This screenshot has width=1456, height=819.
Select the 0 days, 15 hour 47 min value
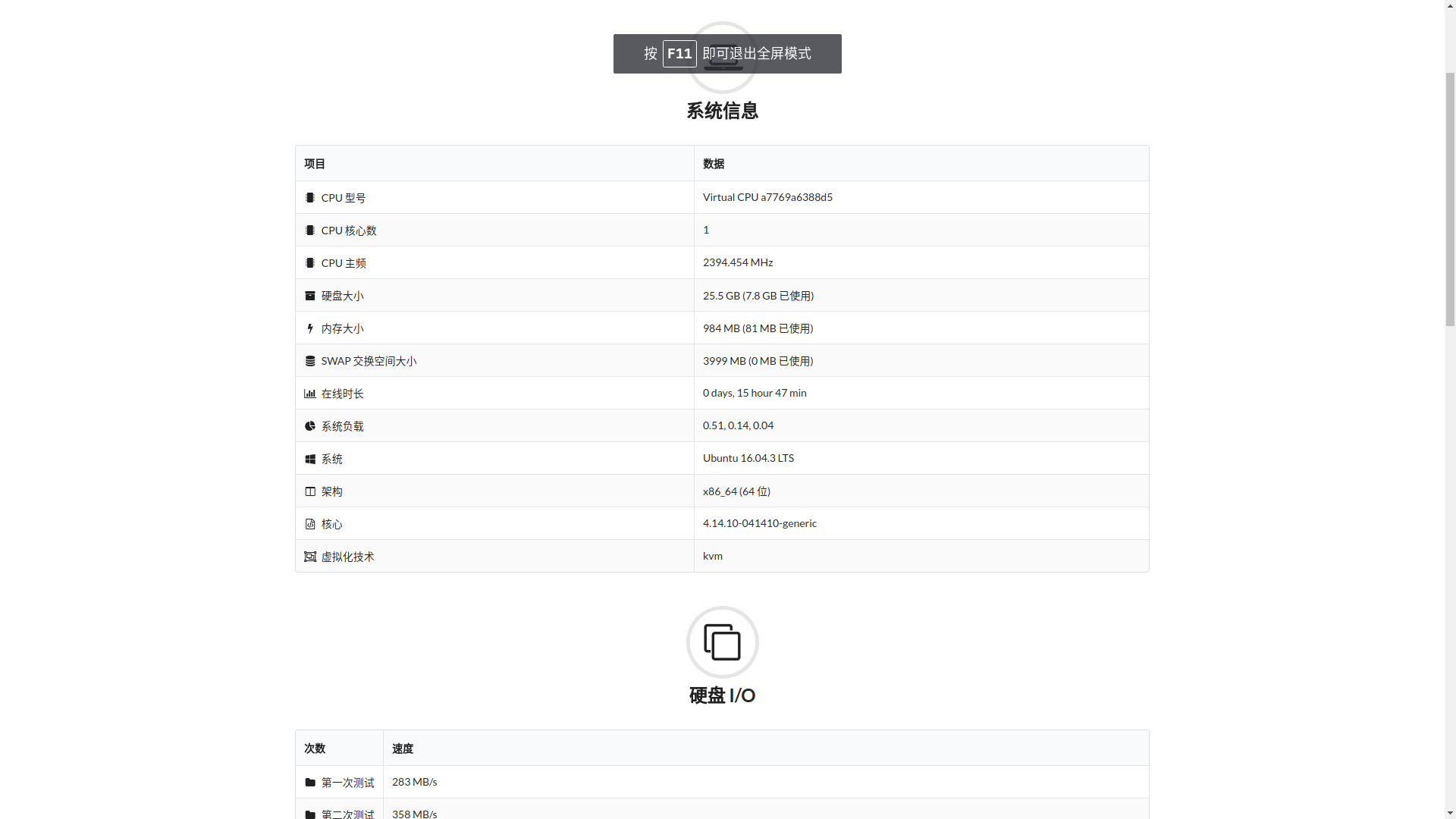pyautogui.click(x=755, y=393)
